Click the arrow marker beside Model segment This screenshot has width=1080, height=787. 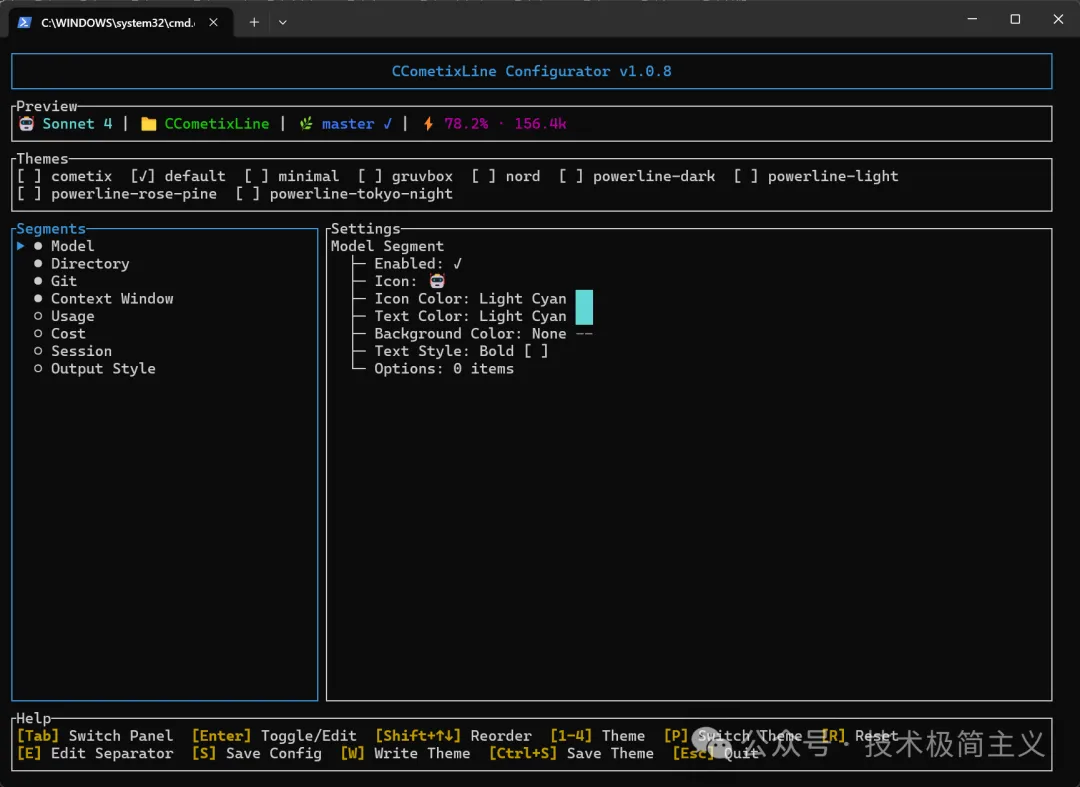[21, 246]
